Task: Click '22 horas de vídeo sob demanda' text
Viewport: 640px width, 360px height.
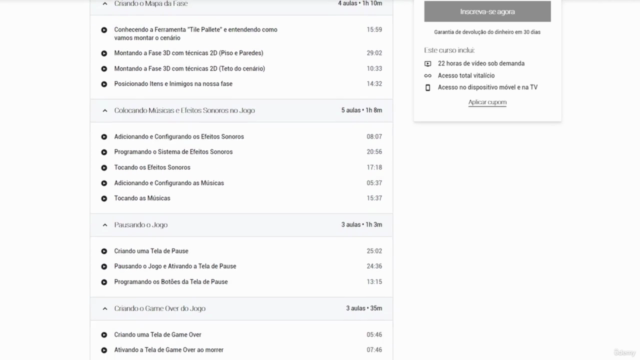Action: coord(481,63)
